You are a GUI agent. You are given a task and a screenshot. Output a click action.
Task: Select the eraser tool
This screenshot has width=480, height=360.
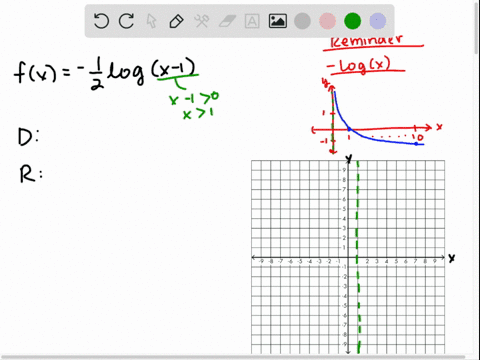[227, 21]
